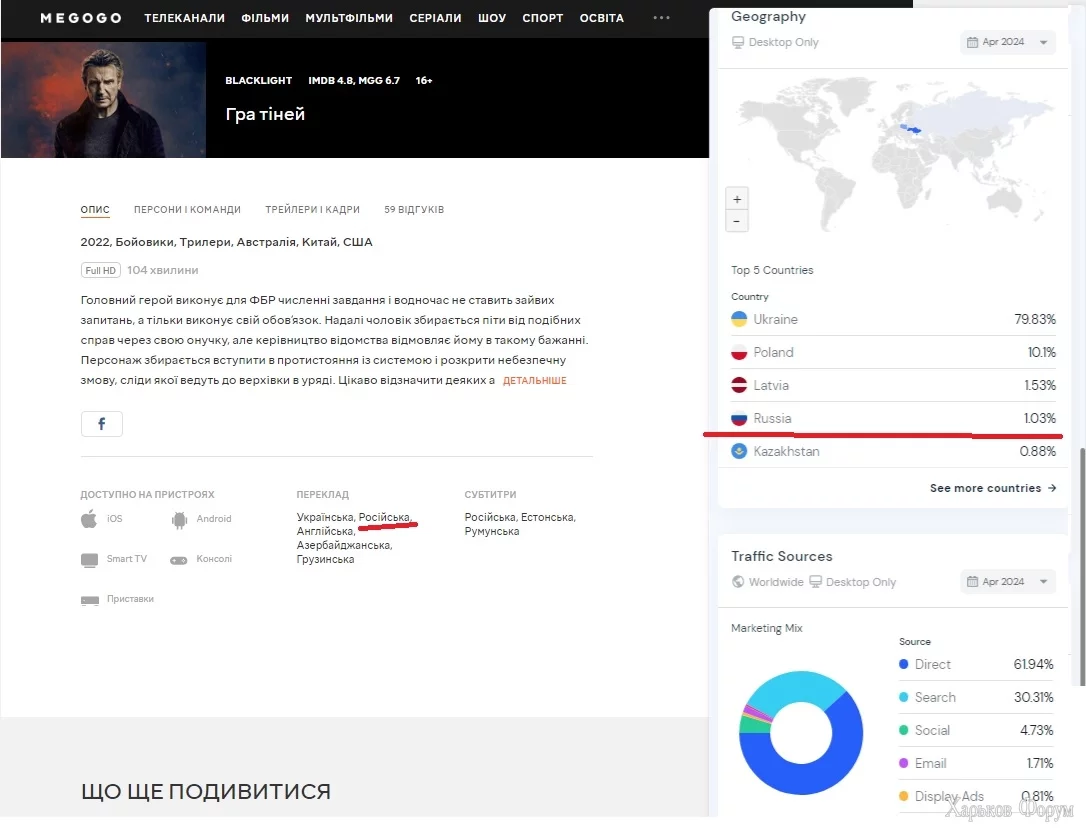
Task: Switch to the 59 ВІДГУКІВ tab
Action: point(414,210)
